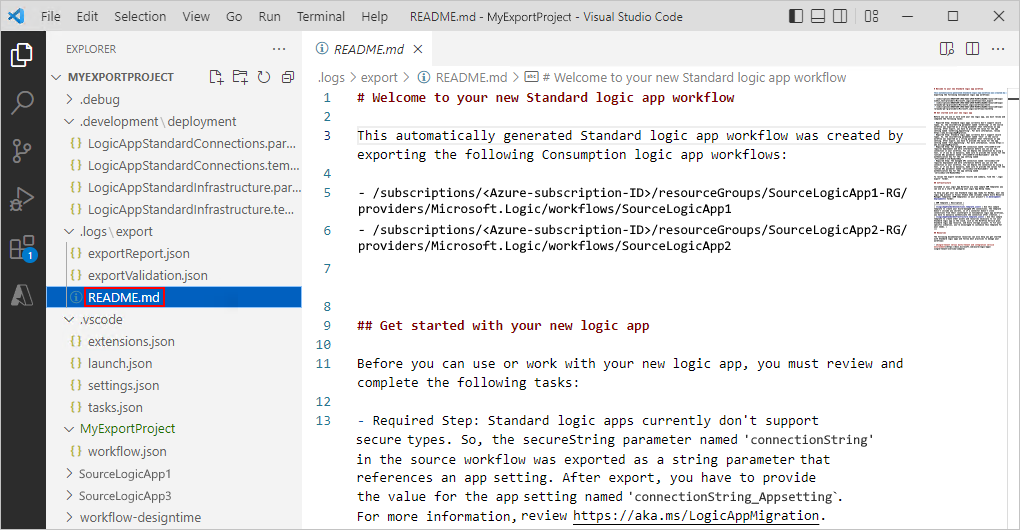Click line number 9 in gutter

coord(327,326)
